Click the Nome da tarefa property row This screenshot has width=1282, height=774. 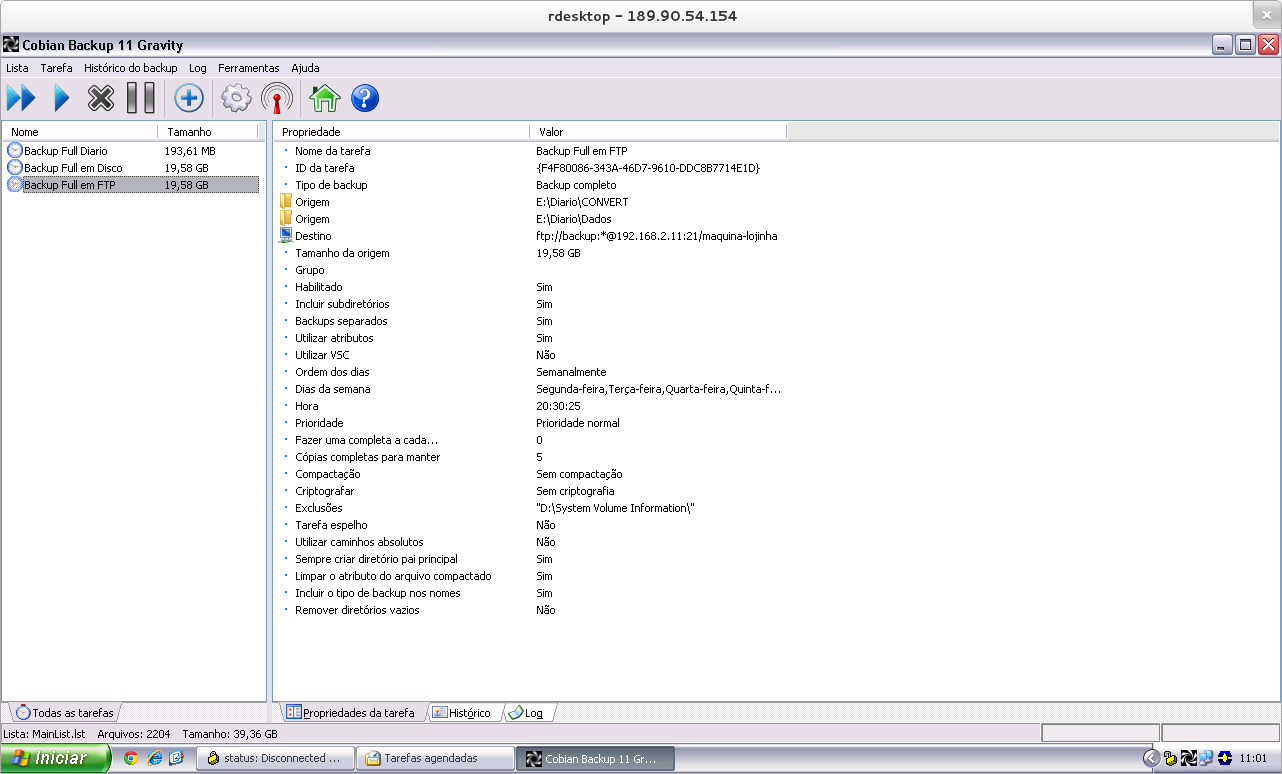click(x=332, y=150)
